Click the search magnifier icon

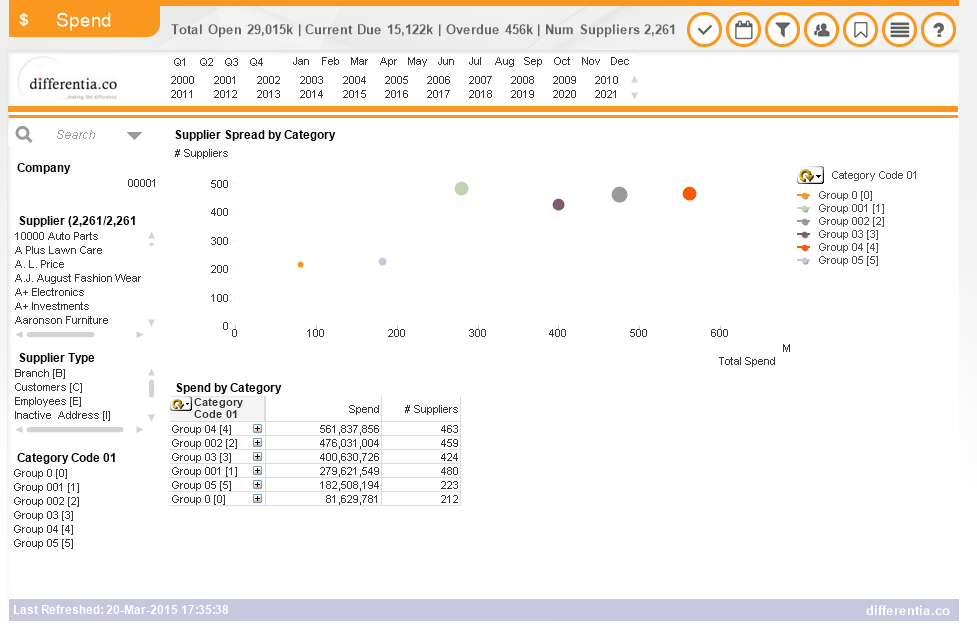pyautogui.click(x=24, y=134)
